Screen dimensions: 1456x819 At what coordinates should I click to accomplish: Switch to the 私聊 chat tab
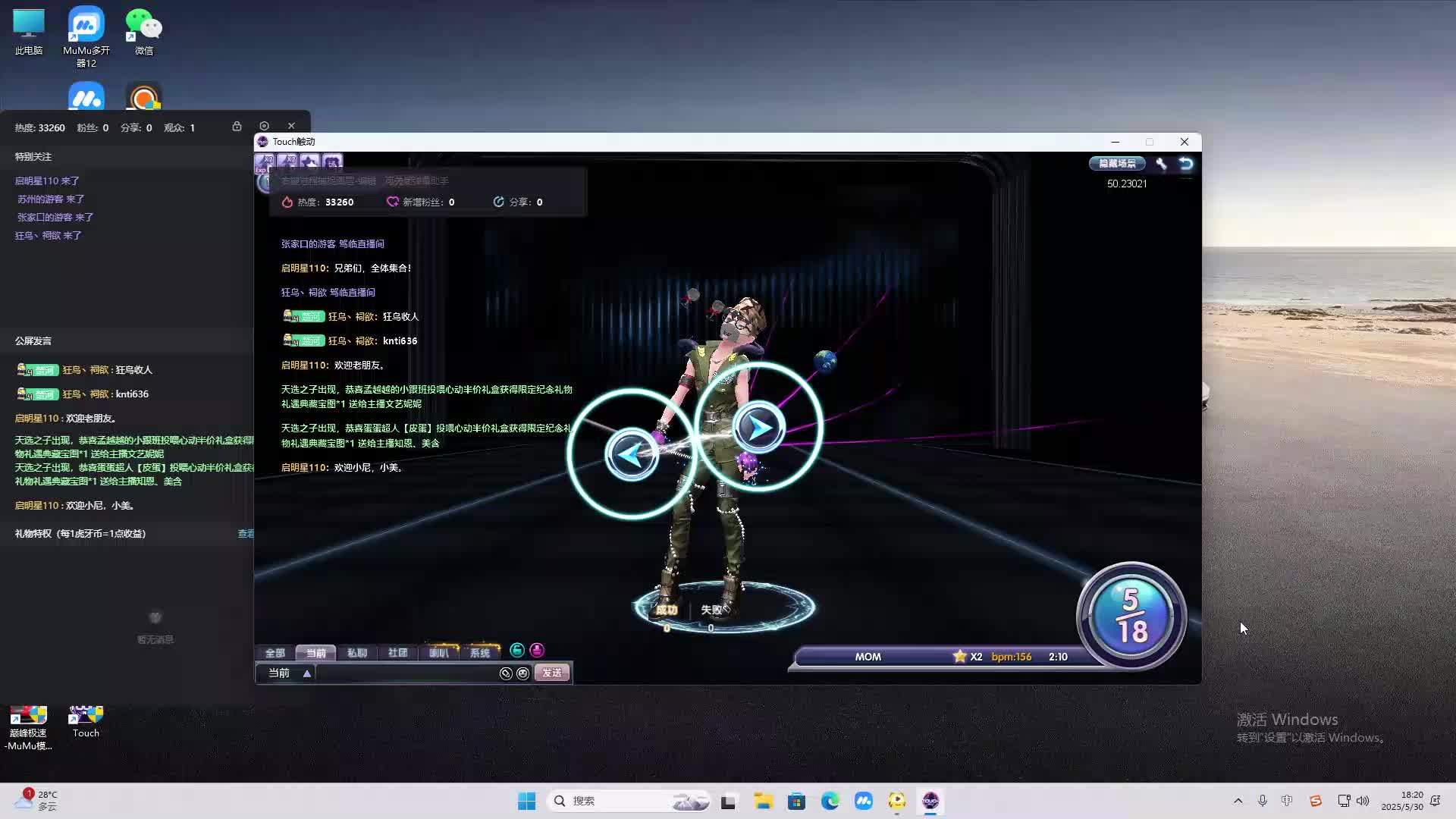pos(357,653)
